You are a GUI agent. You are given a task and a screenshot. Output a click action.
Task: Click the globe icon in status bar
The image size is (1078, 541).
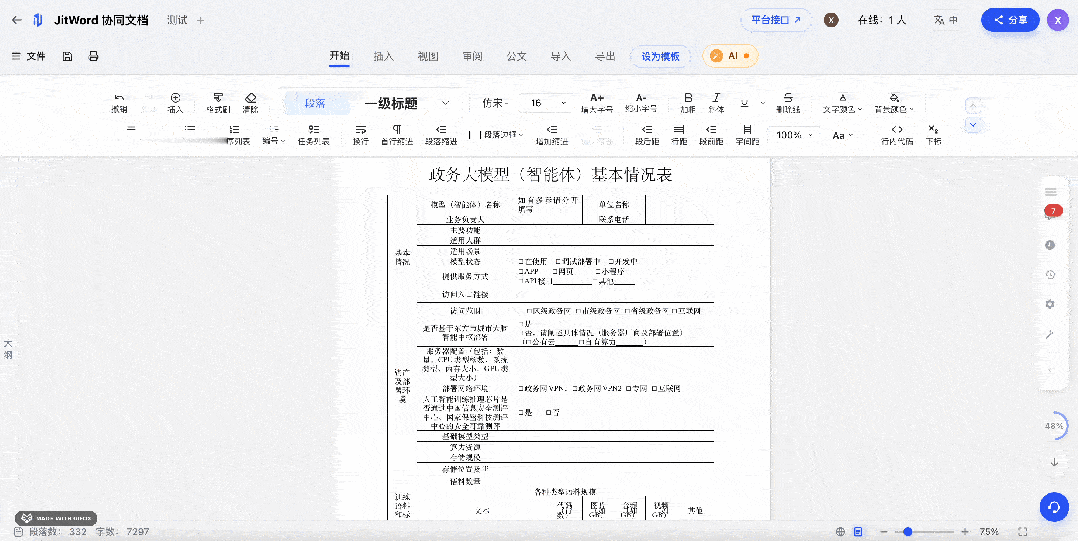tap(840, 531)
